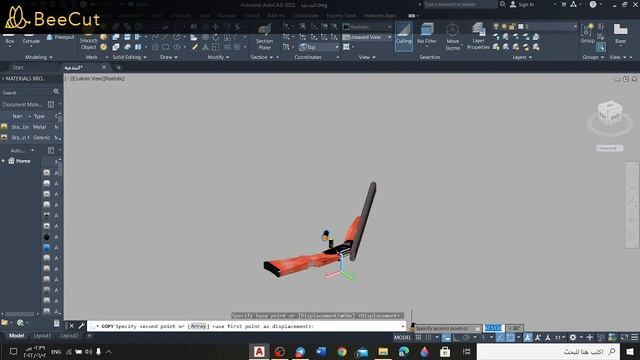This screenshot has width=640, height=360.
Task: Open the Section Plane tool
Action: pyautogui.click(x=264, y=37)
